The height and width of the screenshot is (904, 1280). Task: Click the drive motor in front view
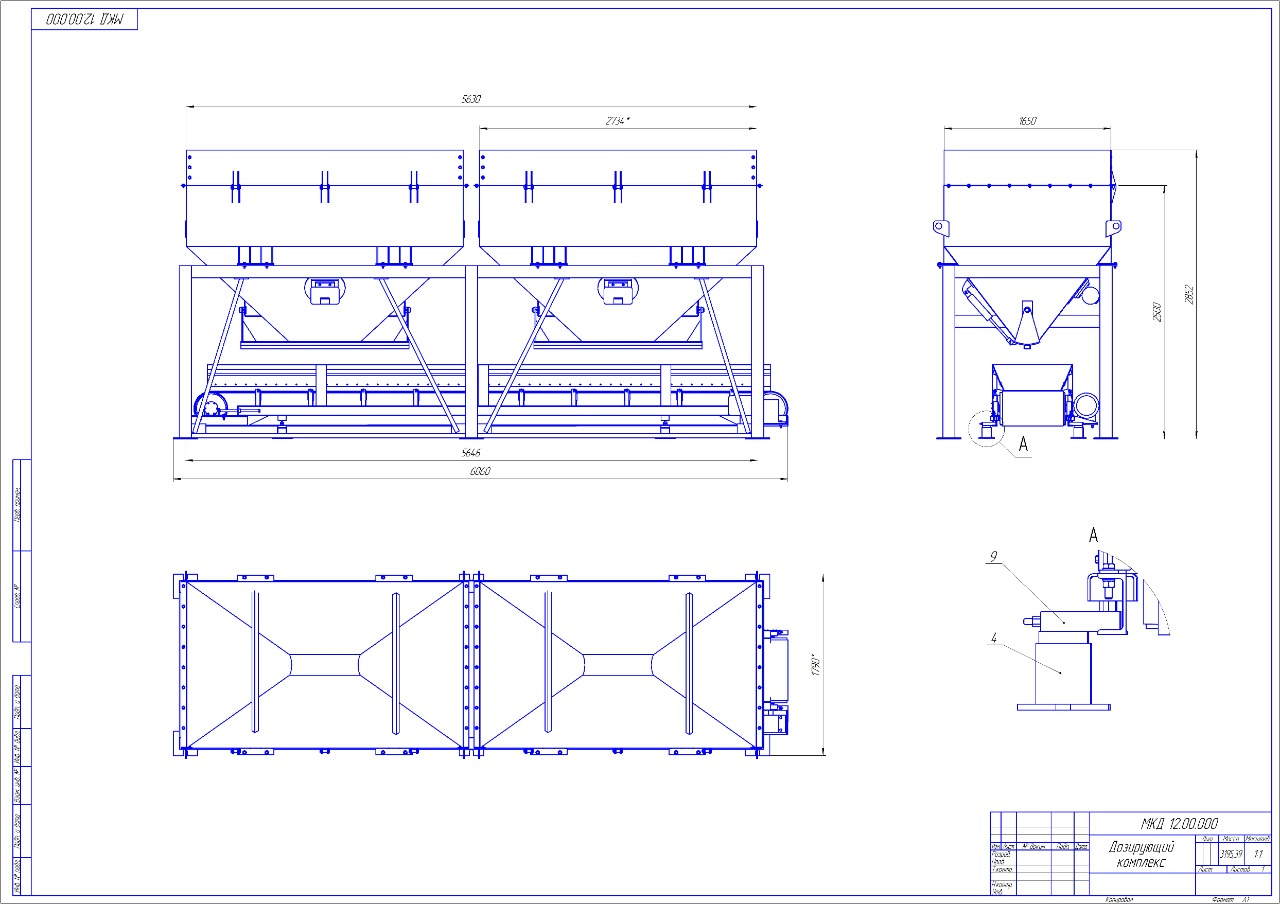click(x=211, y=407)
